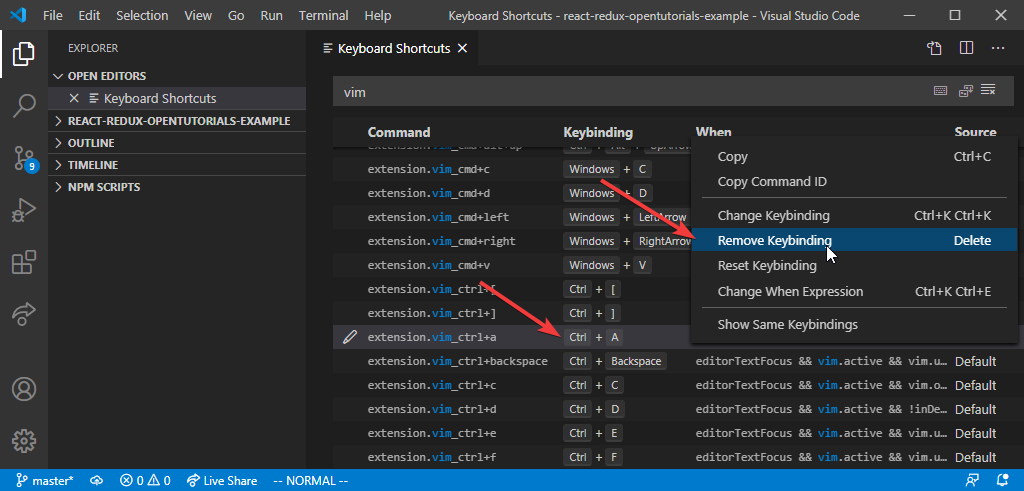
Task: Choose Change Keybinding
Action: (854, 216)
